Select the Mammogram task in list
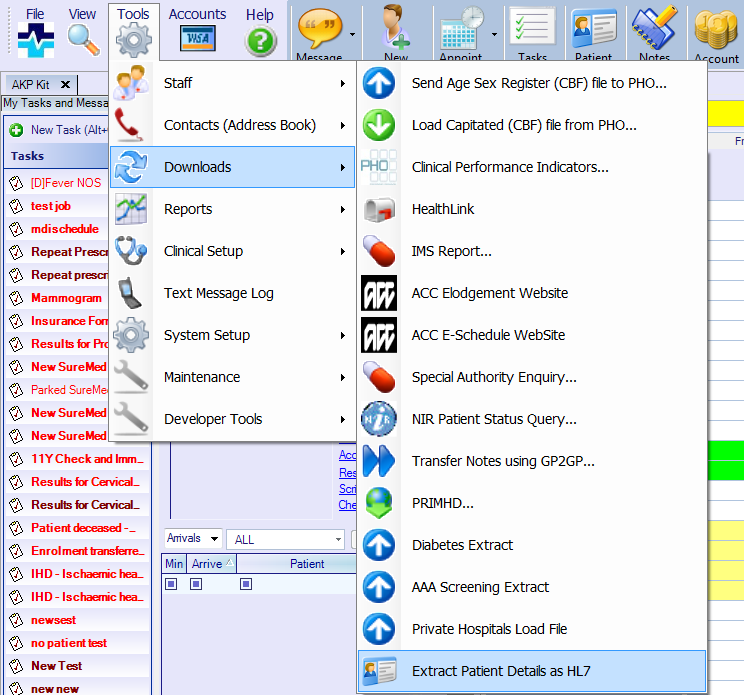Image resolution: width=744 pixels, height=695 pixels. (66, 298)
